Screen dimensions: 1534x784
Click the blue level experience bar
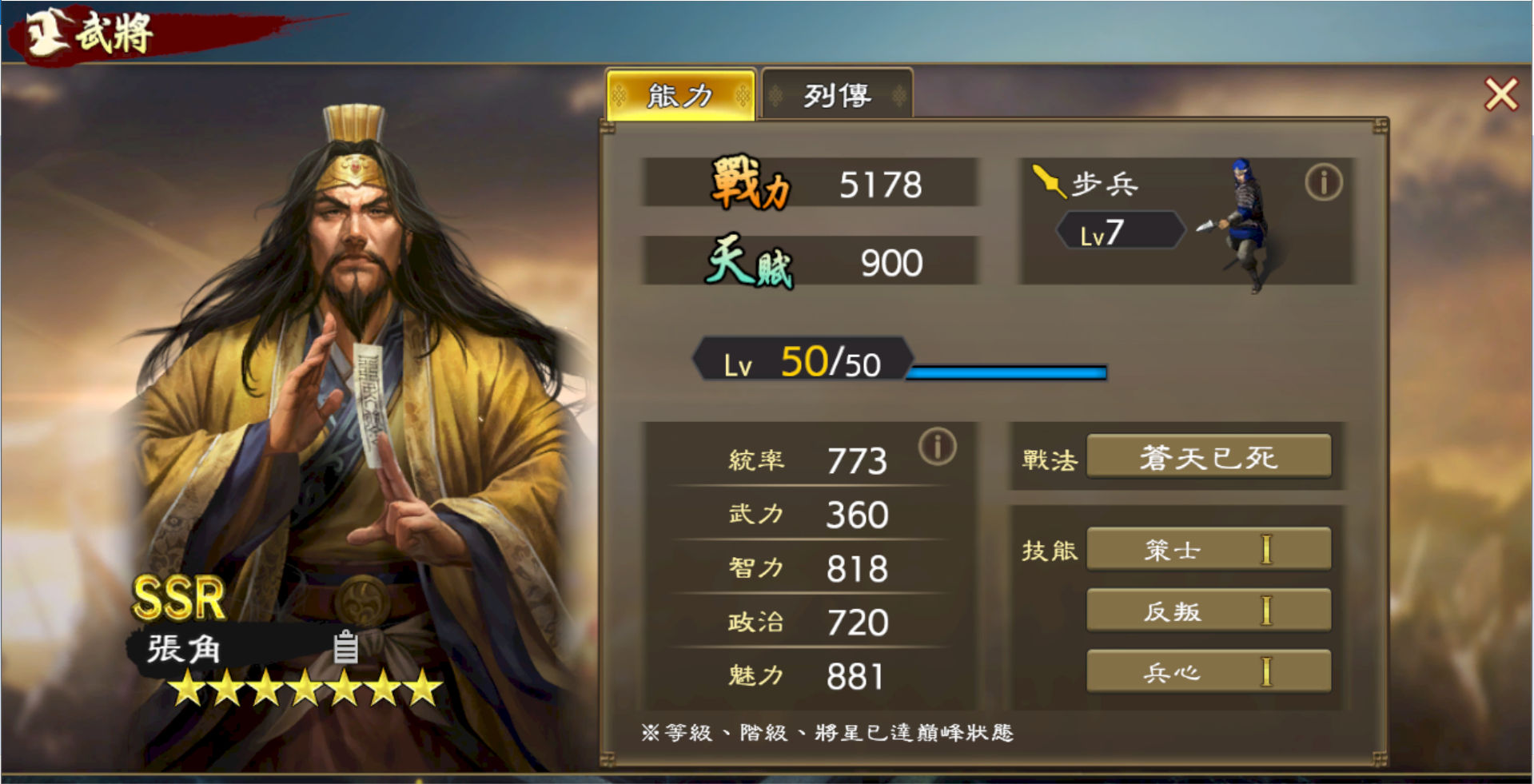1007,372
